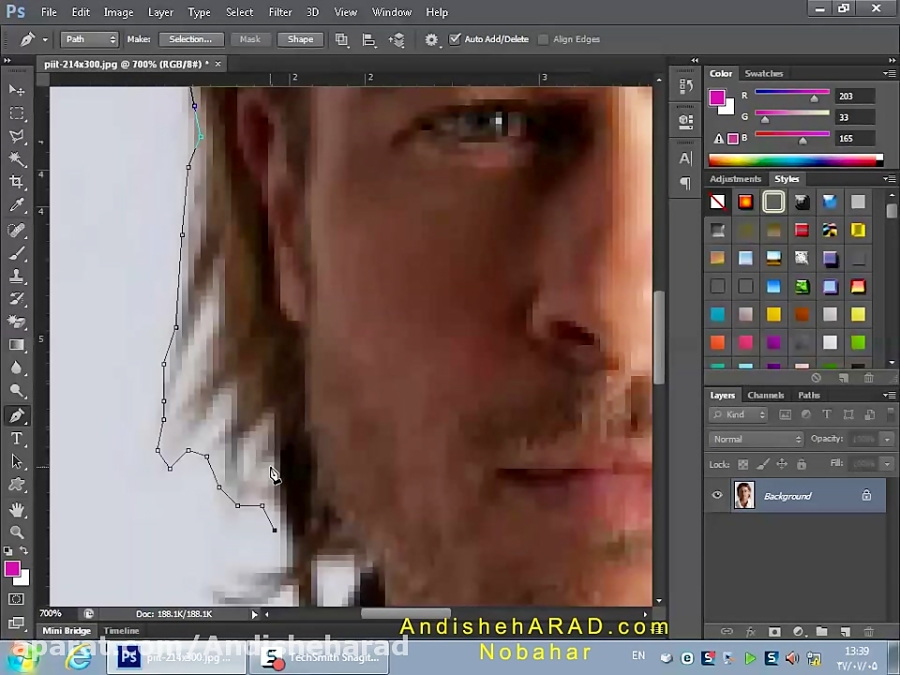Click the R value field 203
900x675 pixels.
[855, 96]
